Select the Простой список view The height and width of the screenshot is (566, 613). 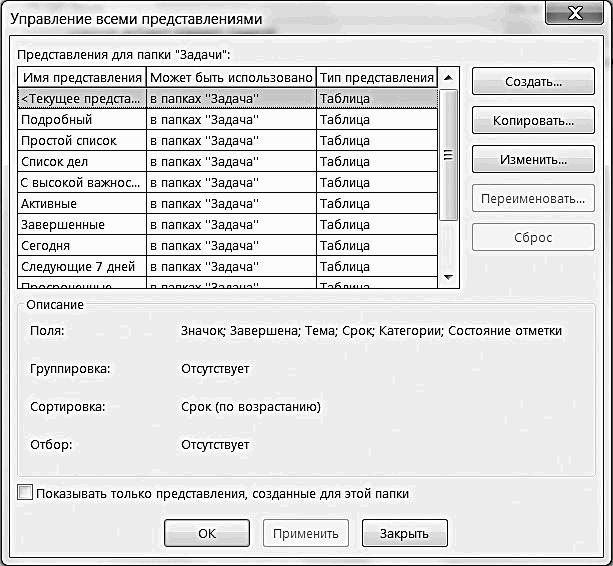tap(228, 140)
